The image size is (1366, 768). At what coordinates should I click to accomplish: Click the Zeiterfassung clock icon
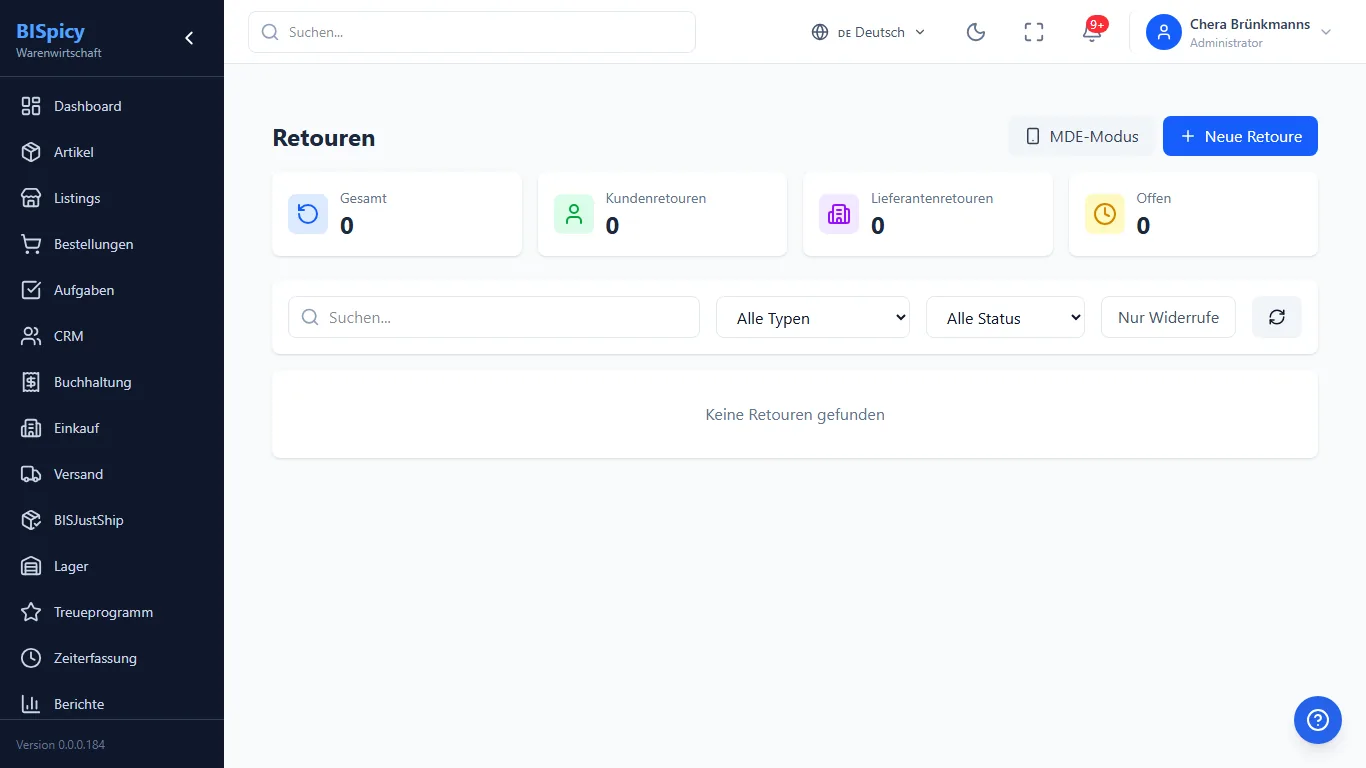[x=31, y=658]
